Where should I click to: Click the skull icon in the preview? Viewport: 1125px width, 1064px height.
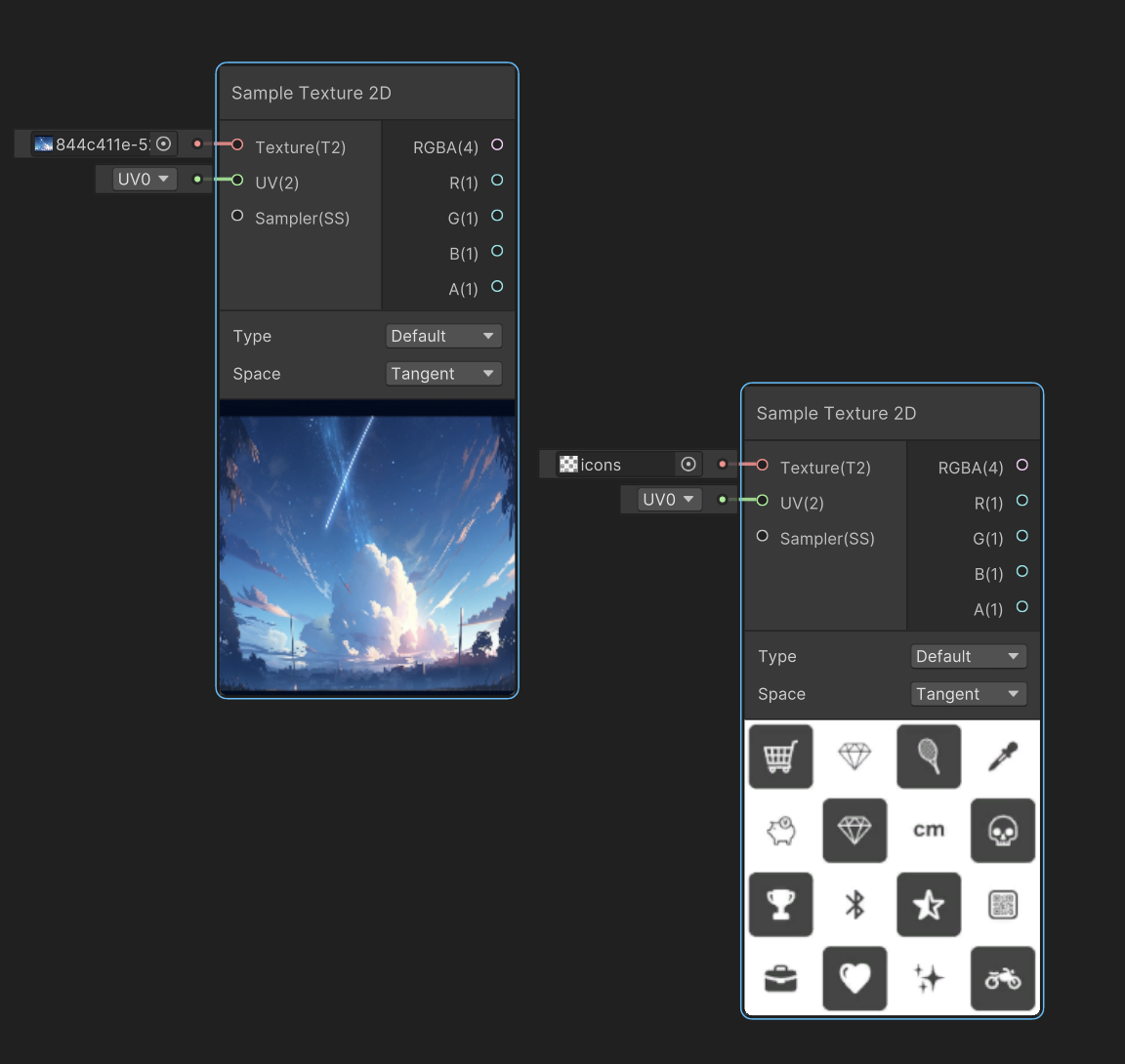[1002, 831]
